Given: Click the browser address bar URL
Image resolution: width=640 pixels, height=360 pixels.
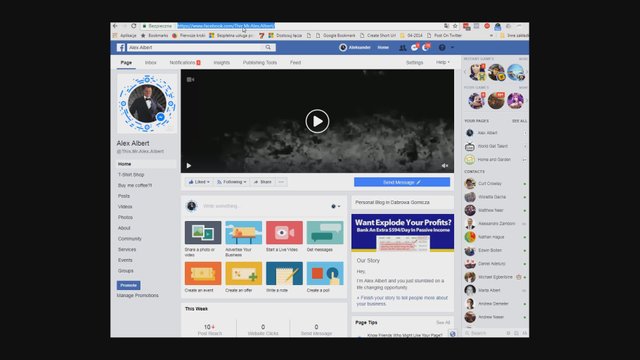Looking at the screenshot, I should point(226,26).
